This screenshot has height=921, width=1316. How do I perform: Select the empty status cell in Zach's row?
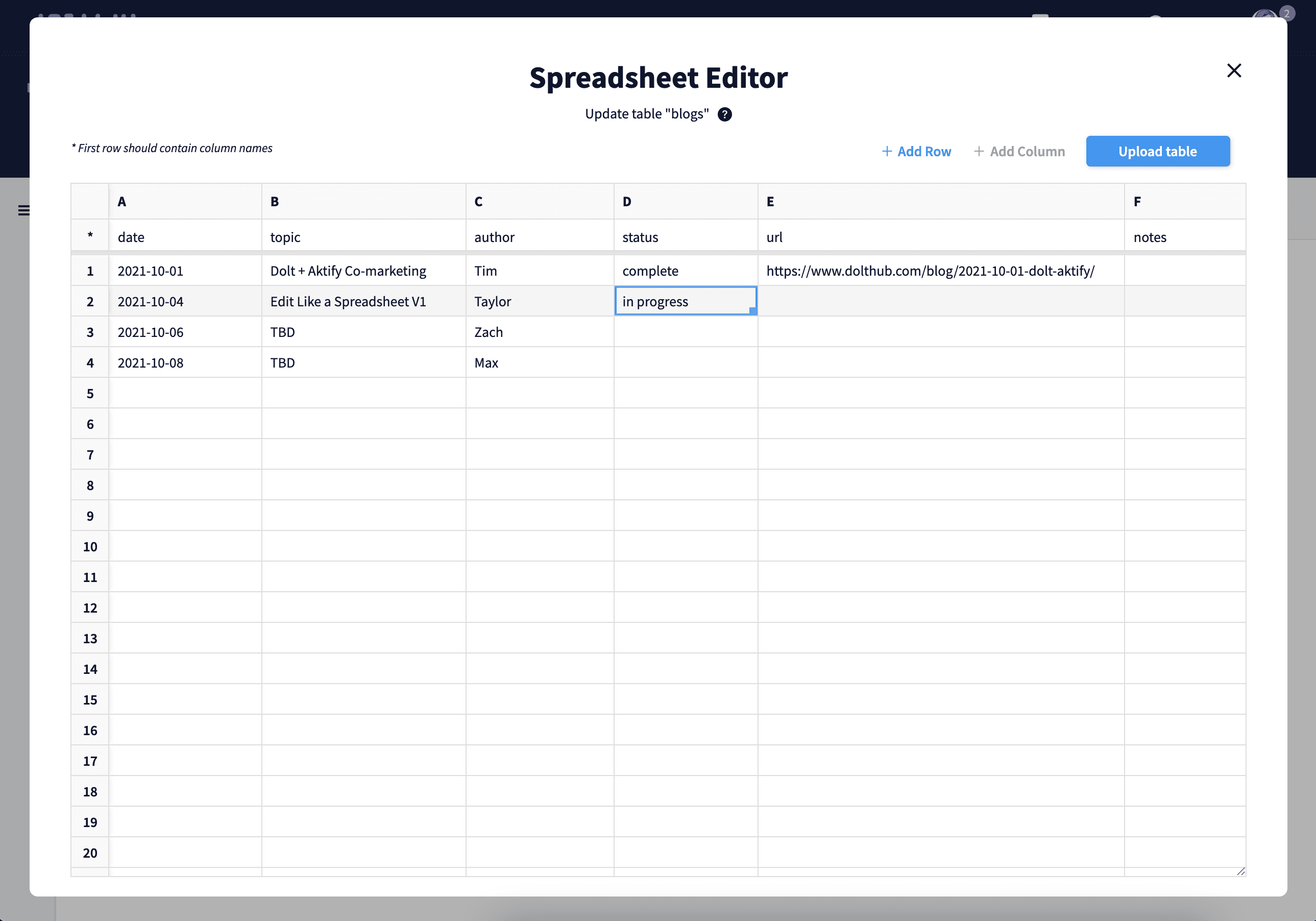click(686, 332)
